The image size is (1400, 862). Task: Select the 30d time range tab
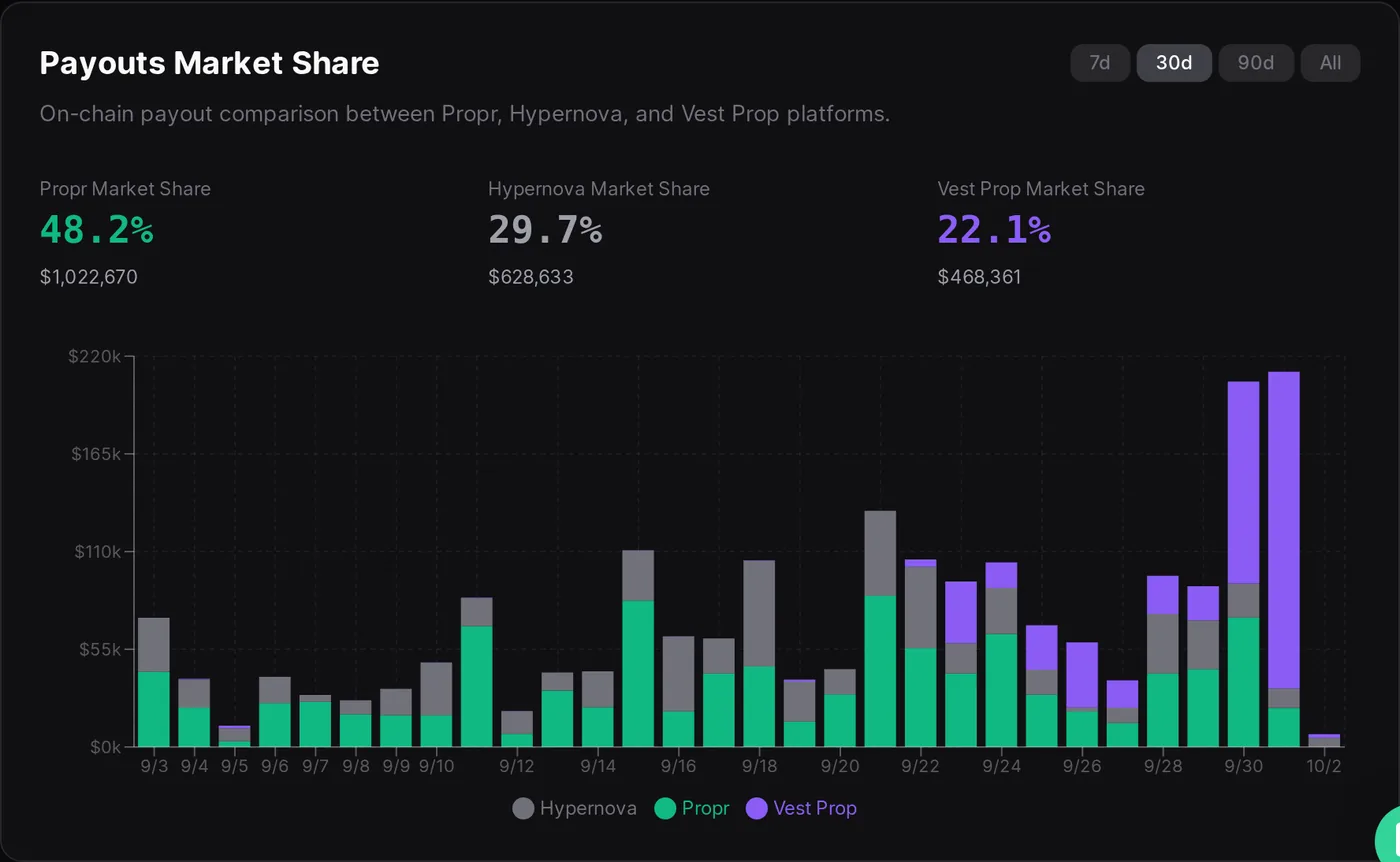pos(1174,63)
